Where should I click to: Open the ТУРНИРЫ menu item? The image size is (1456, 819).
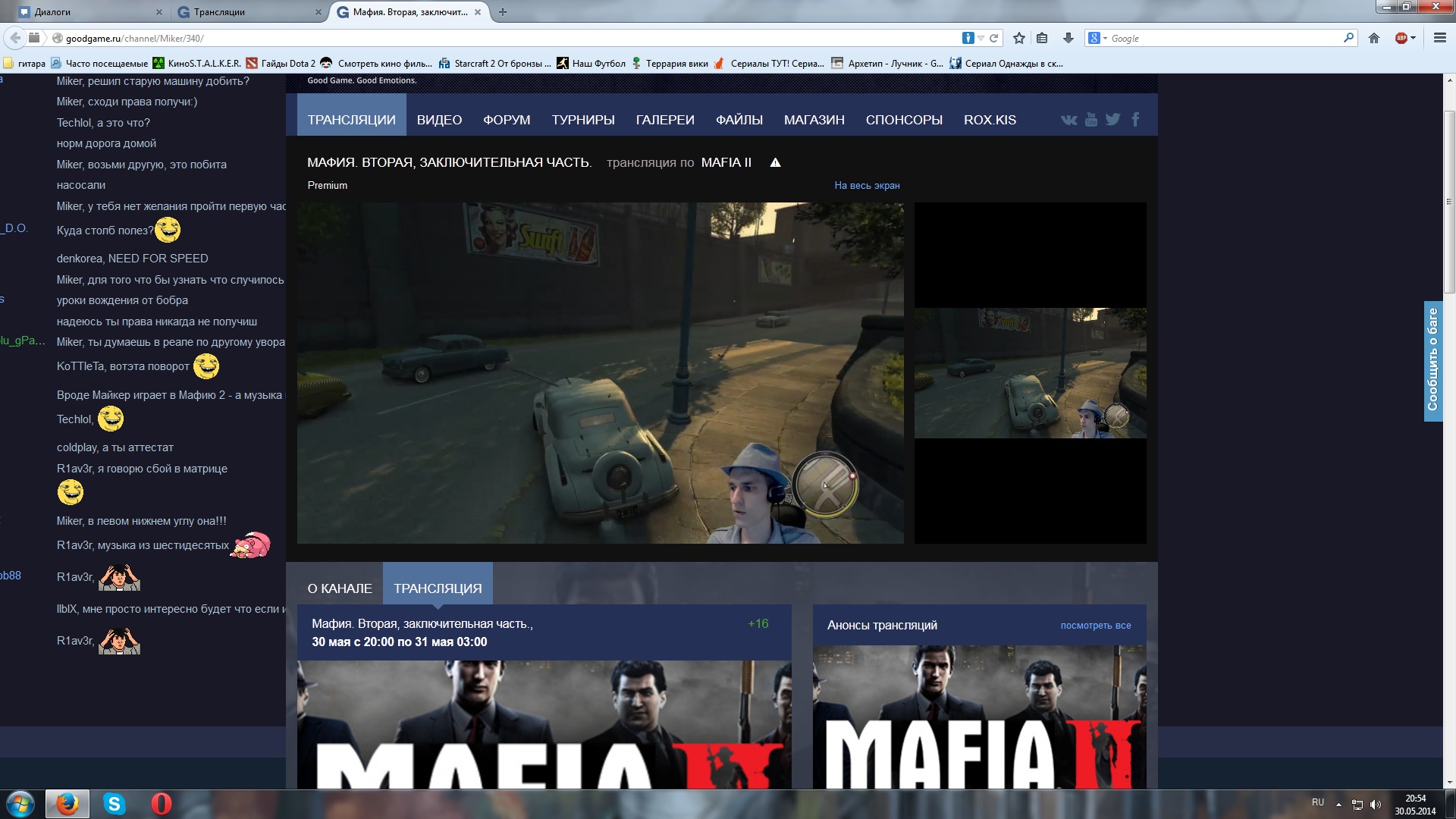[582, 120]
